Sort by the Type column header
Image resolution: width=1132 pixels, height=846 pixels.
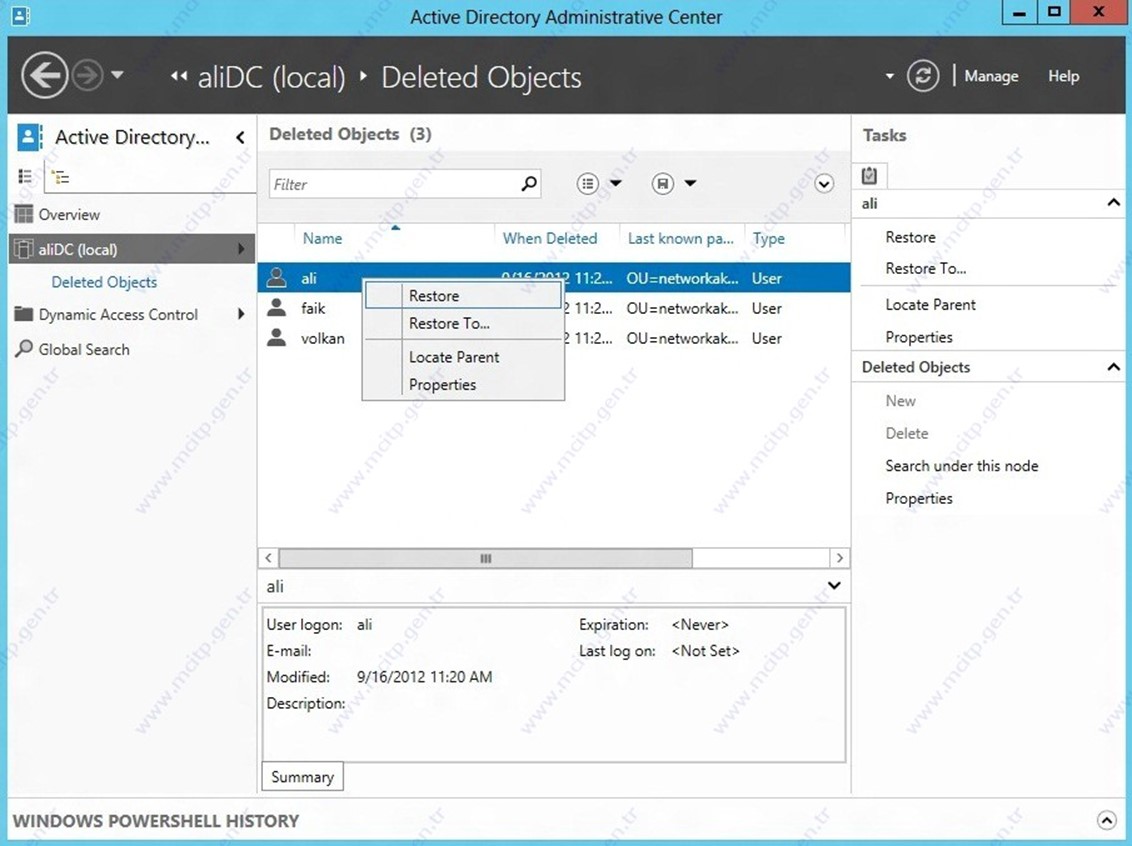tap(768, 238)
